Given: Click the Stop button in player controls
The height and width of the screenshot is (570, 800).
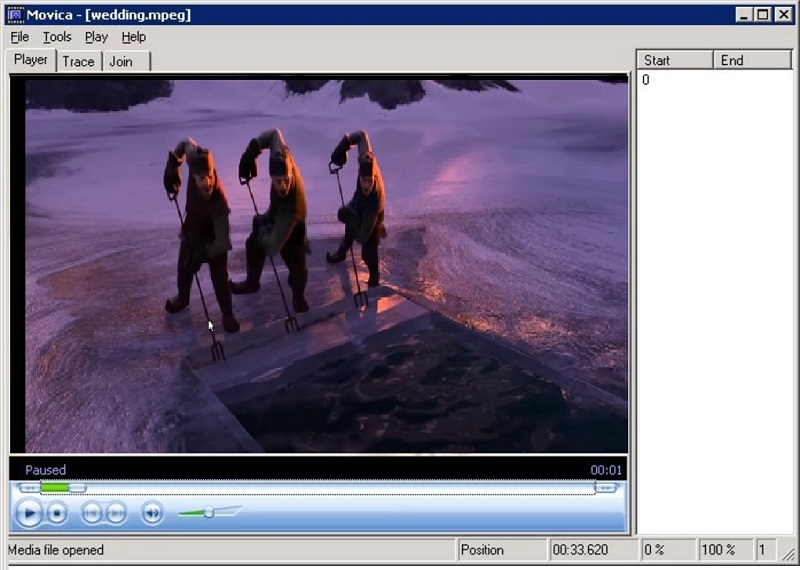Looking at the screenshot, I should click(x=57, y=513).
